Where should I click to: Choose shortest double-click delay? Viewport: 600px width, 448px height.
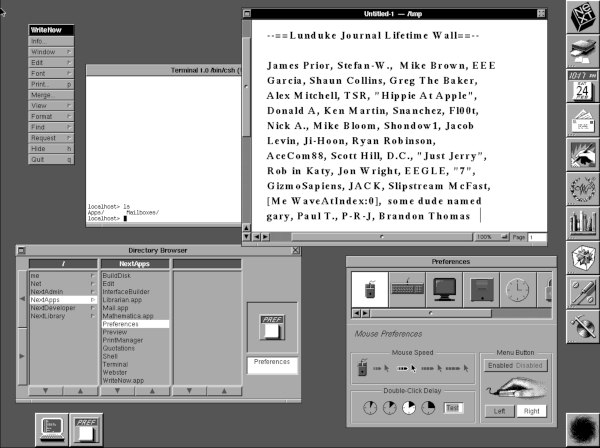370,408
